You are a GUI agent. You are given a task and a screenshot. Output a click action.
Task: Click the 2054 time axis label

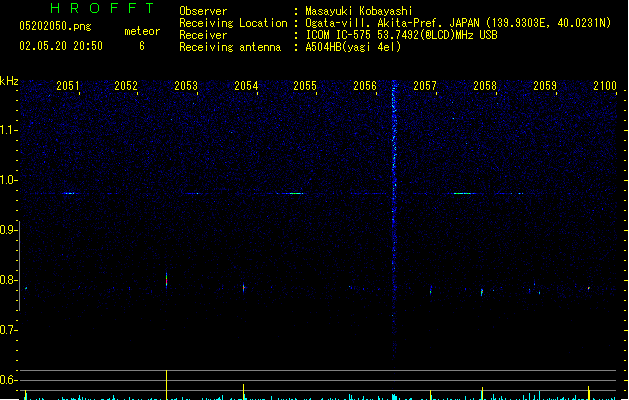pyautogui.click(x=246, y=85)
